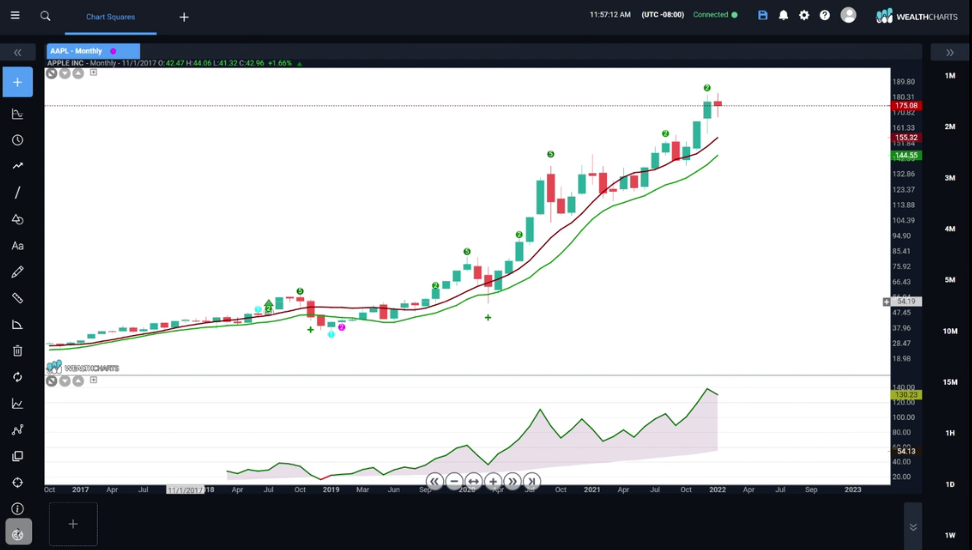
Task: Select the AAPL - Monthly chart tab
Action: pos(93,51)
